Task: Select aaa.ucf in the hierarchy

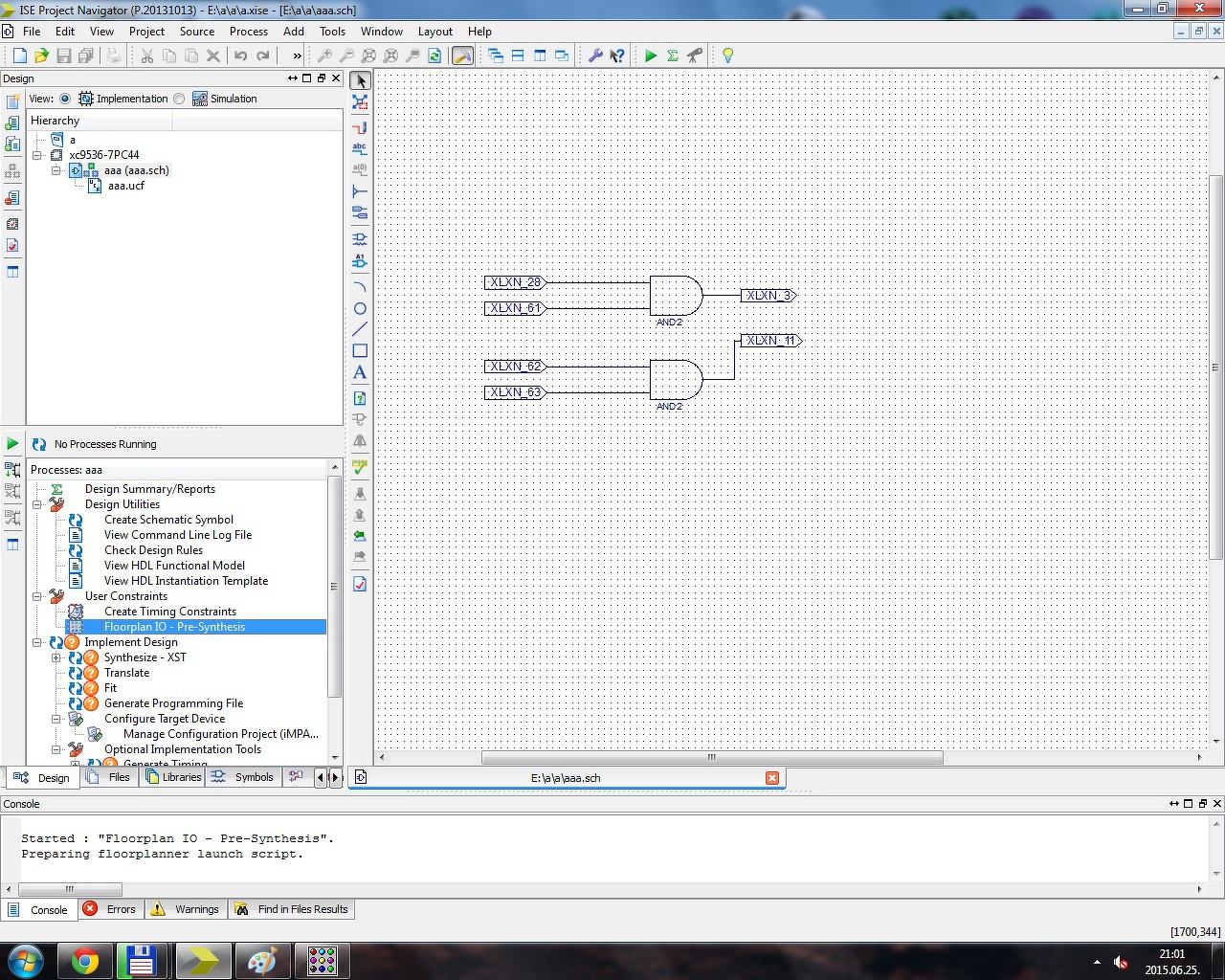Action: point(125,186)
